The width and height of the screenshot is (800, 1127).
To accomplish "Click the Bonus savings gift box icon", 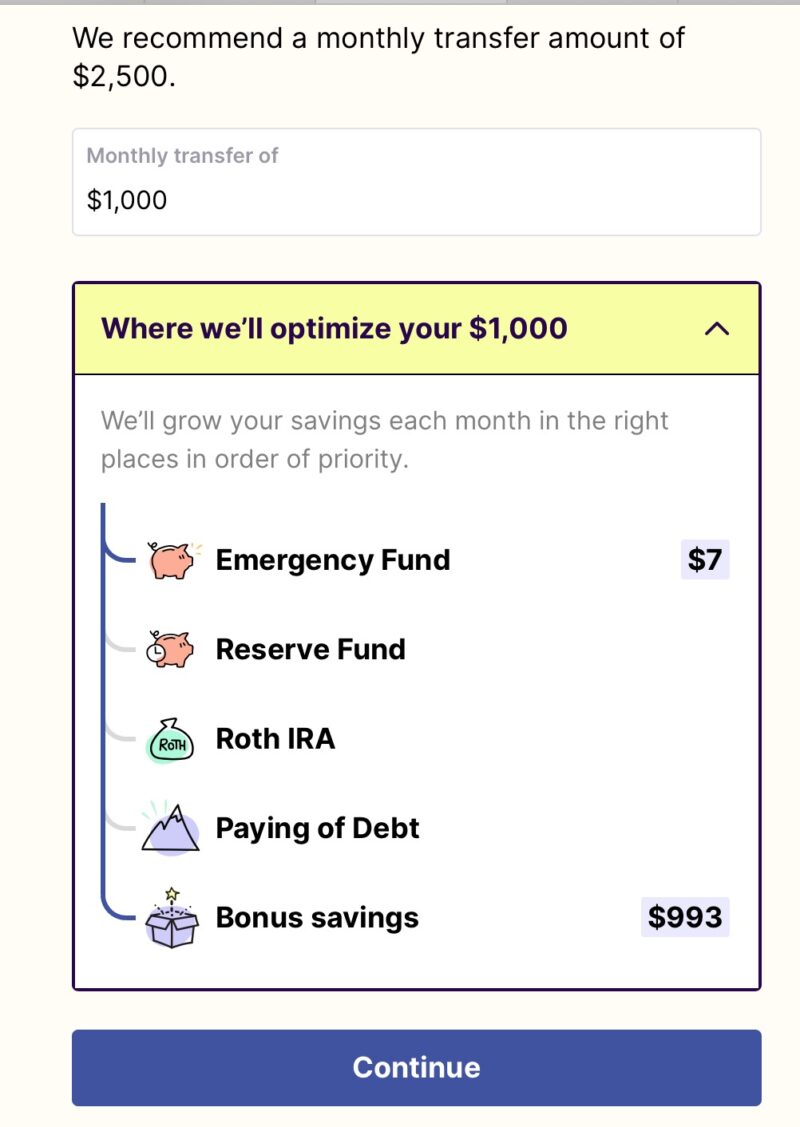I will pyautogui.click(x=172, y=918).
